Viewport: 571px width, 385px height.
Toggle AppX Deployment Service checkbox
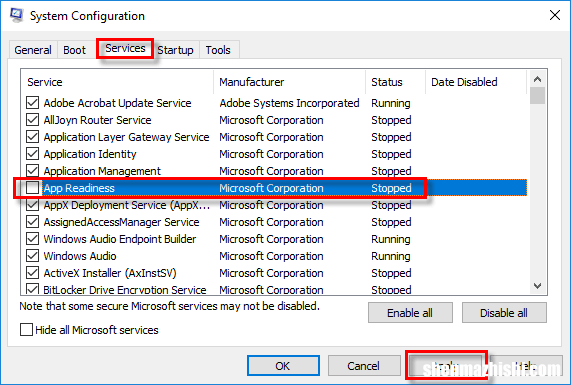pos(32,205)
